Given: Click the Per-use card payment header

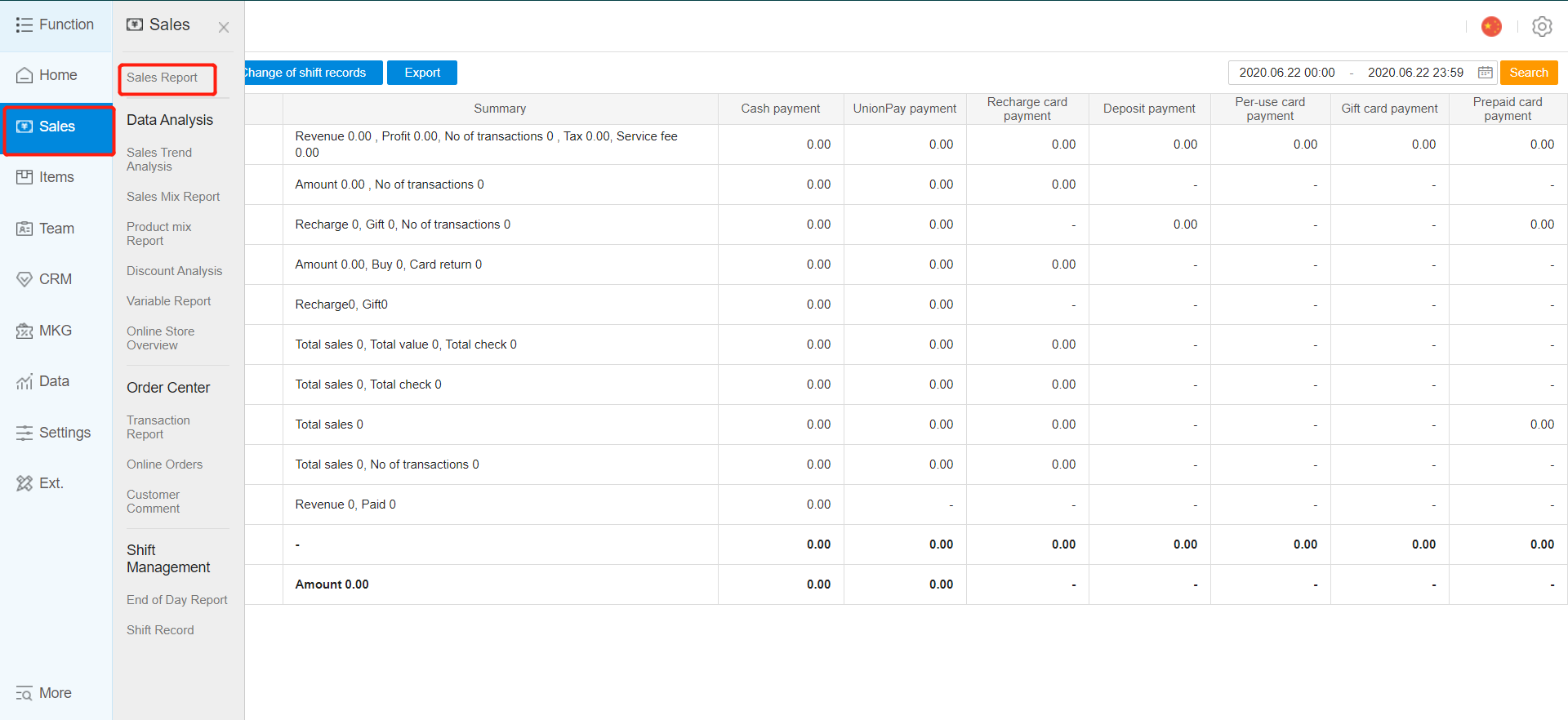Looking at the screenshot, I should click(x=1270, y=109).
